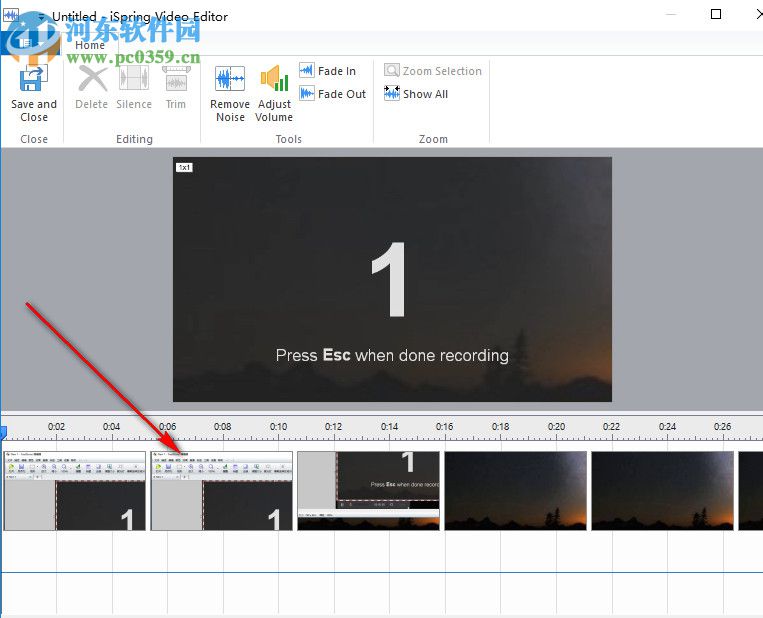Choose the Trim tool icon

pyautogui.click(x=176, y=78)
